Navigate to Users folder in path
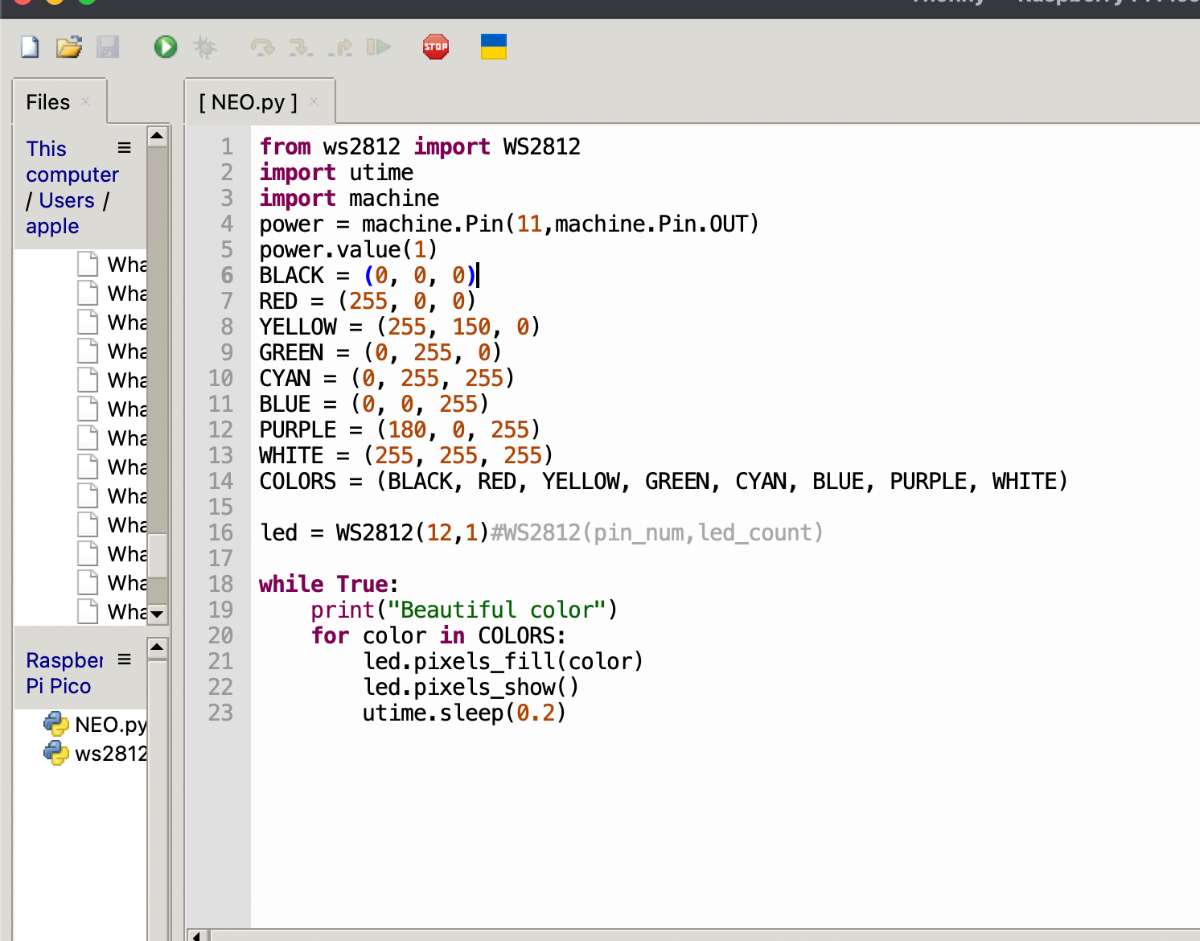The height and width of the screenshot is (941, 1200). click(66, 200)
